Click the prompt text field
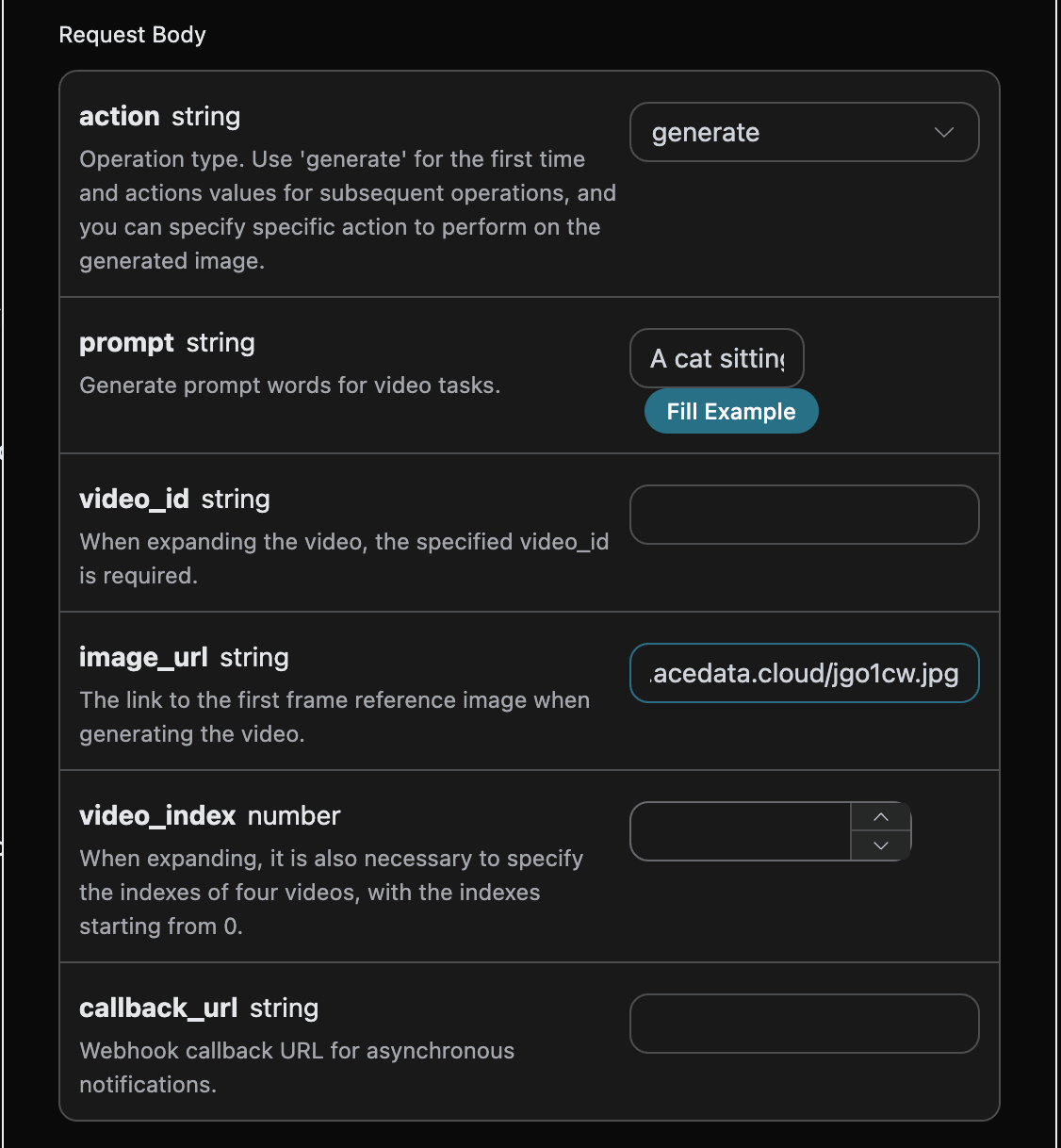Image resolution: width=1061 pixels, height=1148 pixels. (x=716, y=358)
